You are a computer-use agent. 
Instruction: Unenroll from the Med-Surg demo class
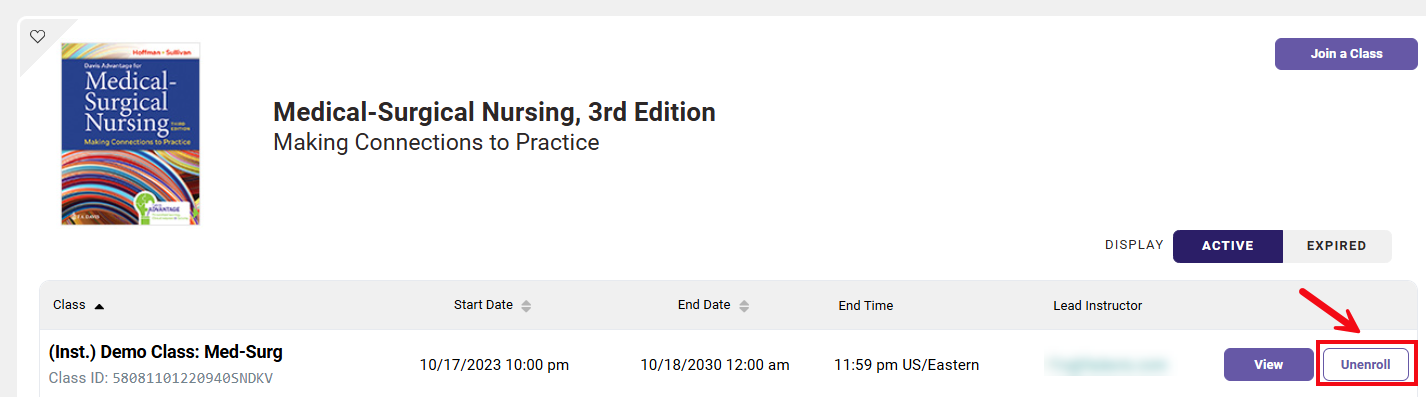(x=1365, y=365)
